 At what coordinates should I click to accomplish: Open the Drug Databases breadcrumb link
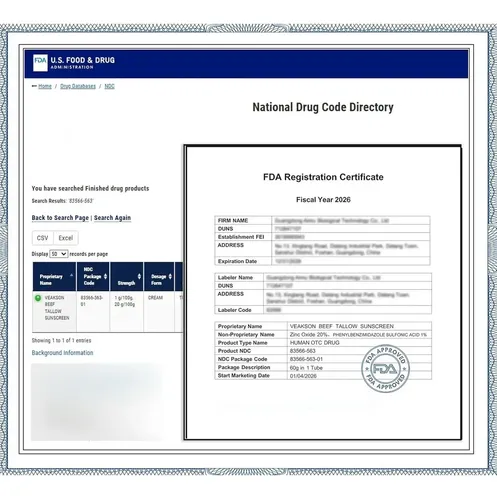[x=78, y=86]
